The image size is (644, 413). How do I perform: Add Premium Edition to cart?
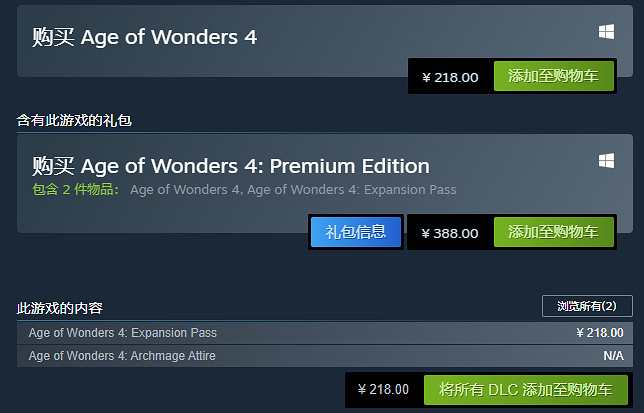click(x=553, y=232)
